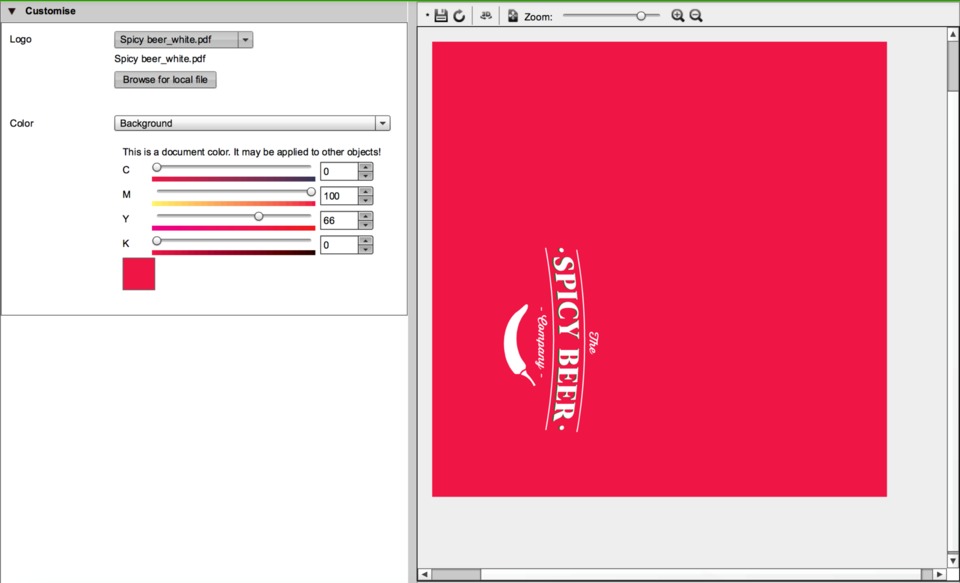The image size is (960, 583).
Task: Increase M value with up stepper arrow
Action: click(366, 192)
